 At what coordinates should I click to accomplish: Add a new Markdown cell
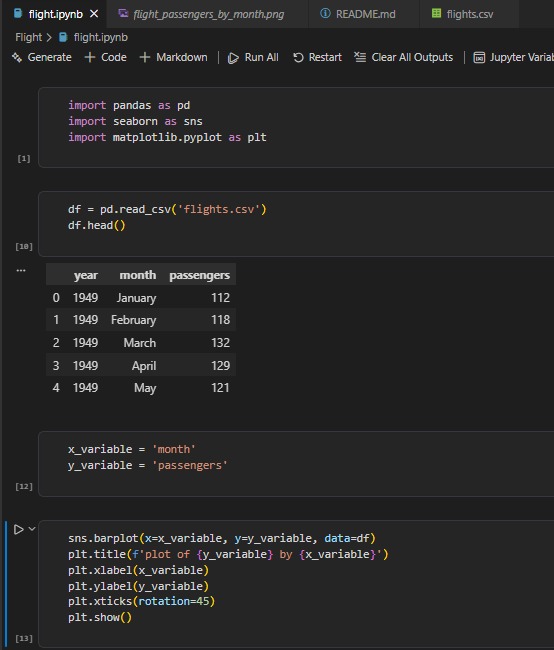[x=173, y=57]
